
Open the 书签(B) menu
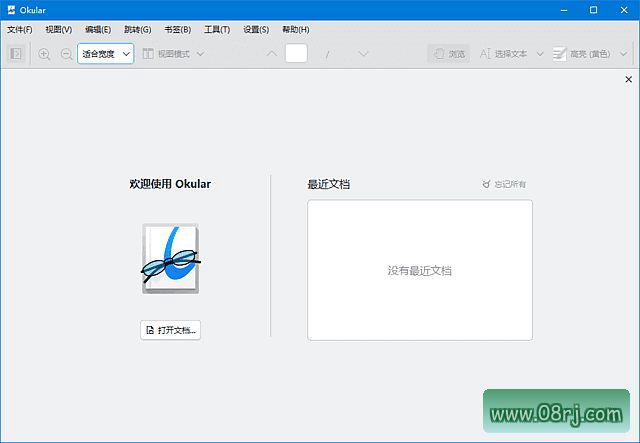point(178,29)
